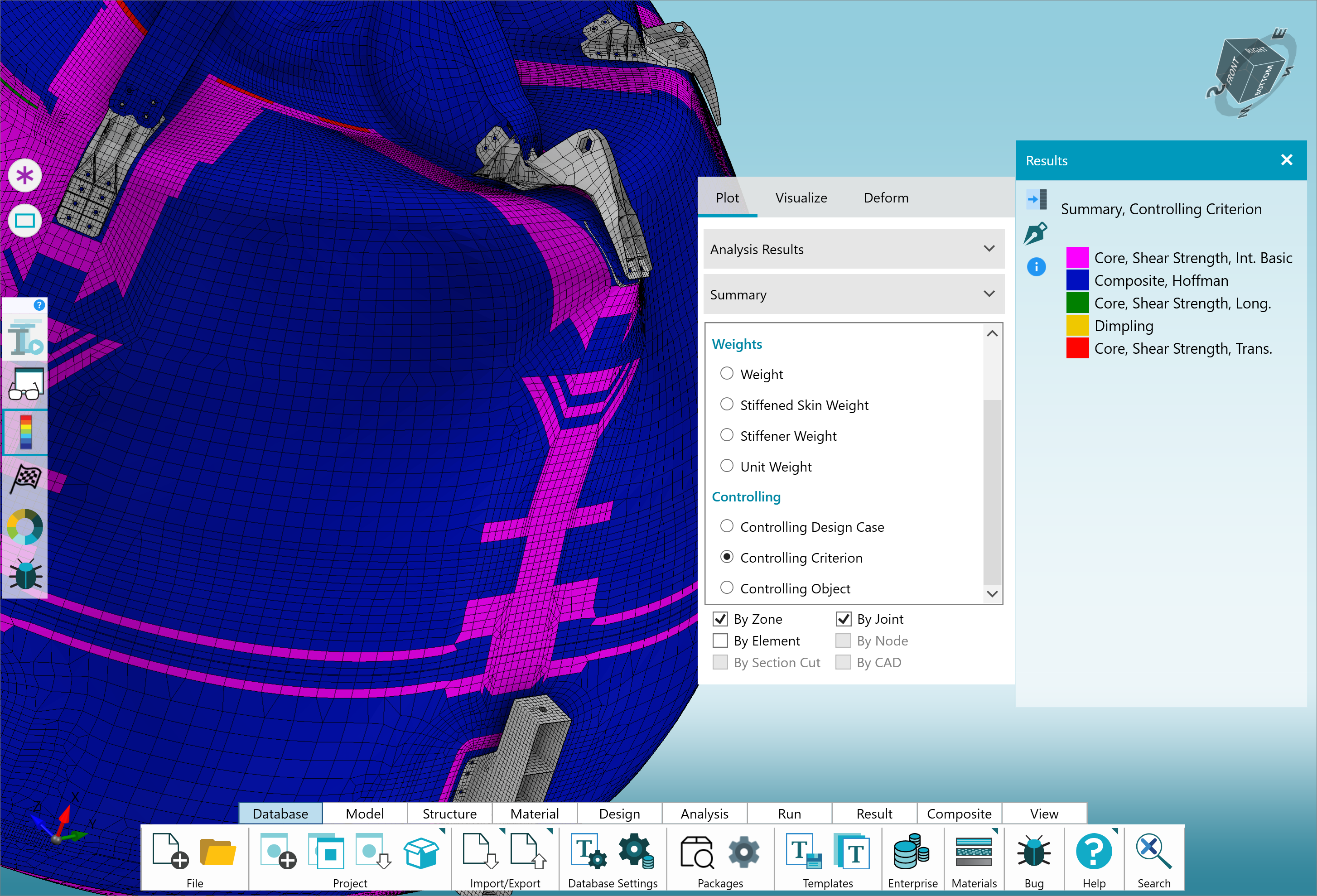The width and height of the screenshot is (1317, 896).
Task: Open the Composite ribbon tab
Action: tap(959, 813)
